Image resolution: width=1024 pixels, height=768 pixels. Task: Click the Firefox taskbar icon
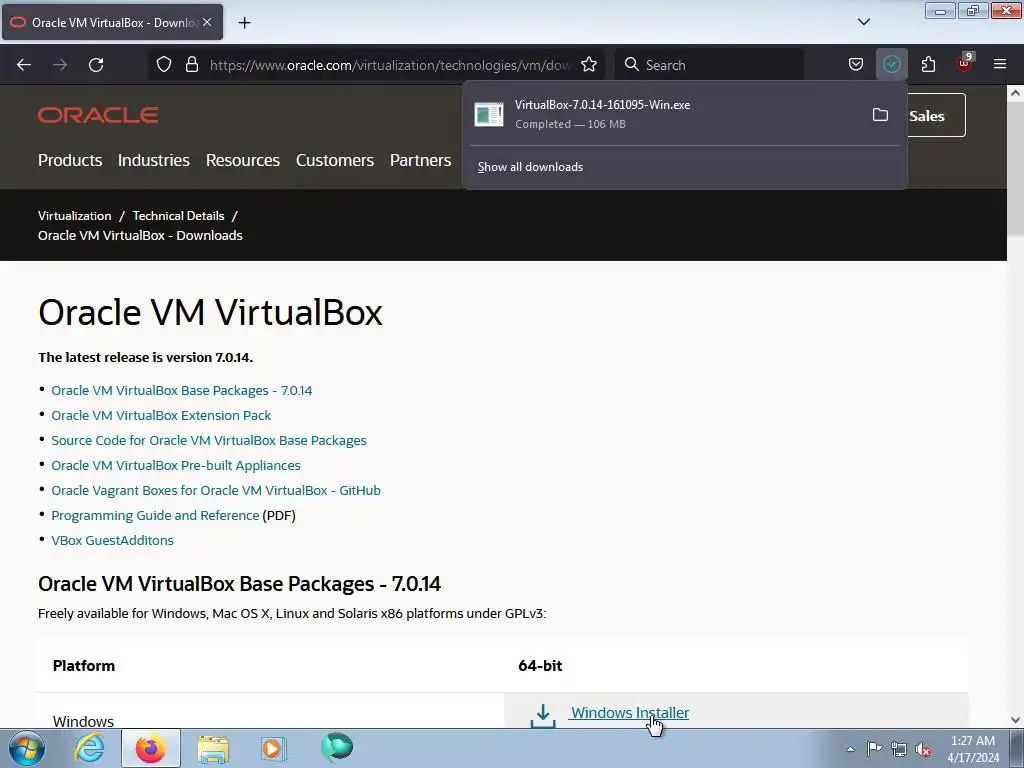pyautogui.click(x=150, y=748)
